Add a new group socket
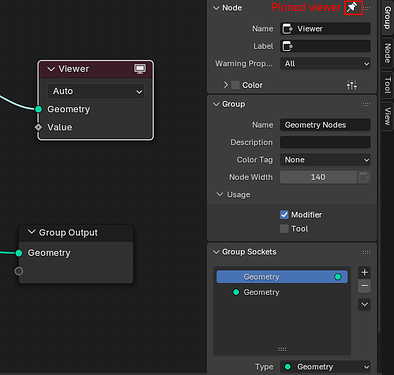 364,272
